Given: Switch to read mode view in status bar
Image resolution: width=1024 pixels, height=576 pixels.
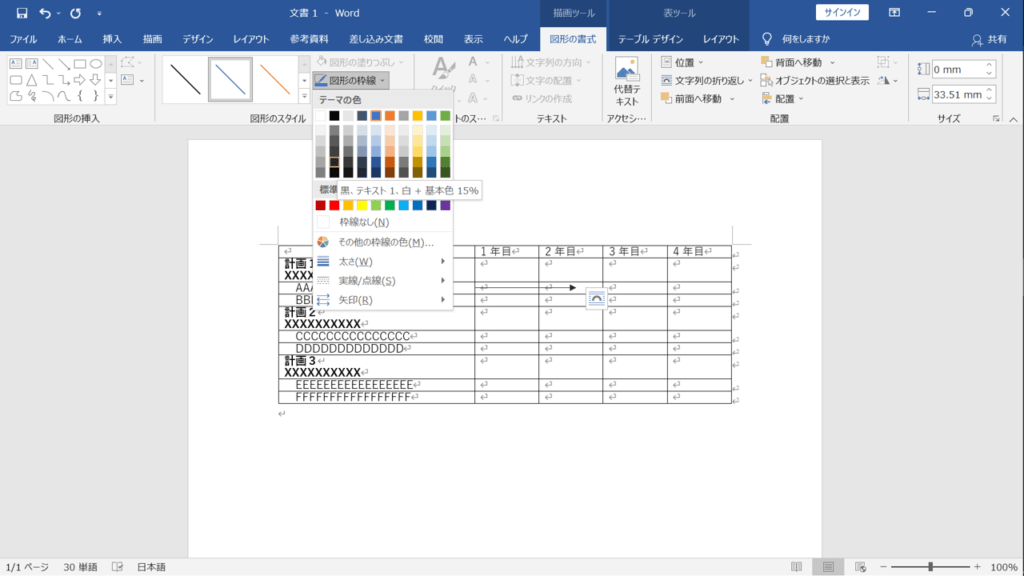Looking at the screenshot, I should 796,567.
